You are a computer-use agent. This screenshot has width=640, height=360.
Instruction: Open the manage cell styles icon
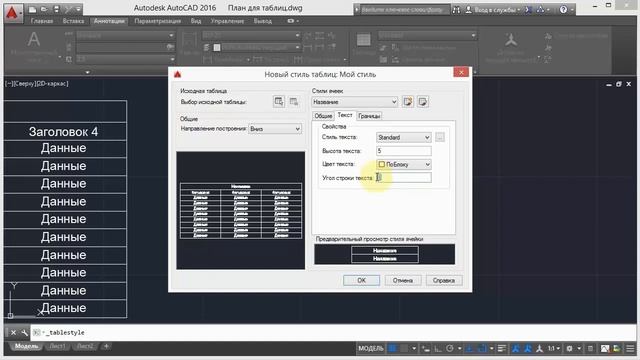coord(423,102)
